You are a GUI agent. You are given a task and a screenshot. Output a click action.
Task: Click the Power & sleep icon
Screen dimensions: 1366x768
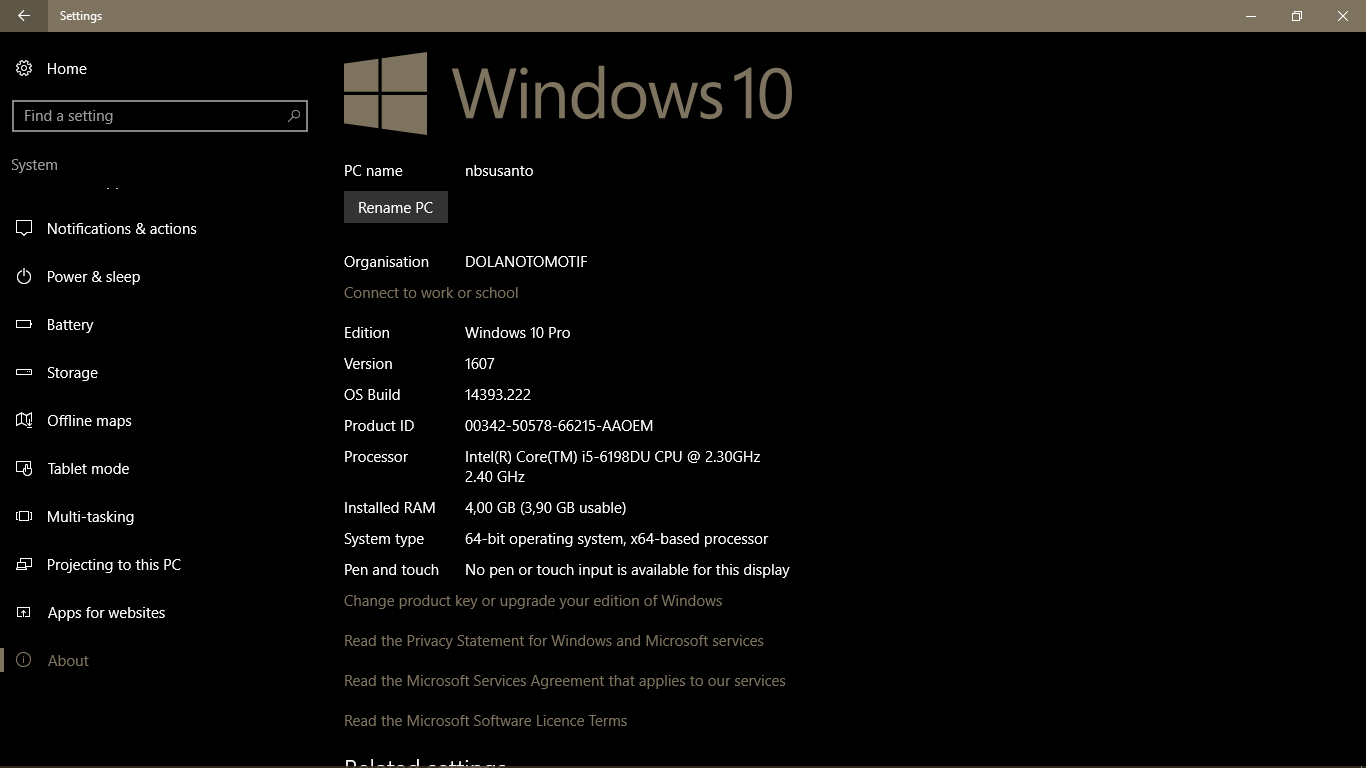click(24, 277)
